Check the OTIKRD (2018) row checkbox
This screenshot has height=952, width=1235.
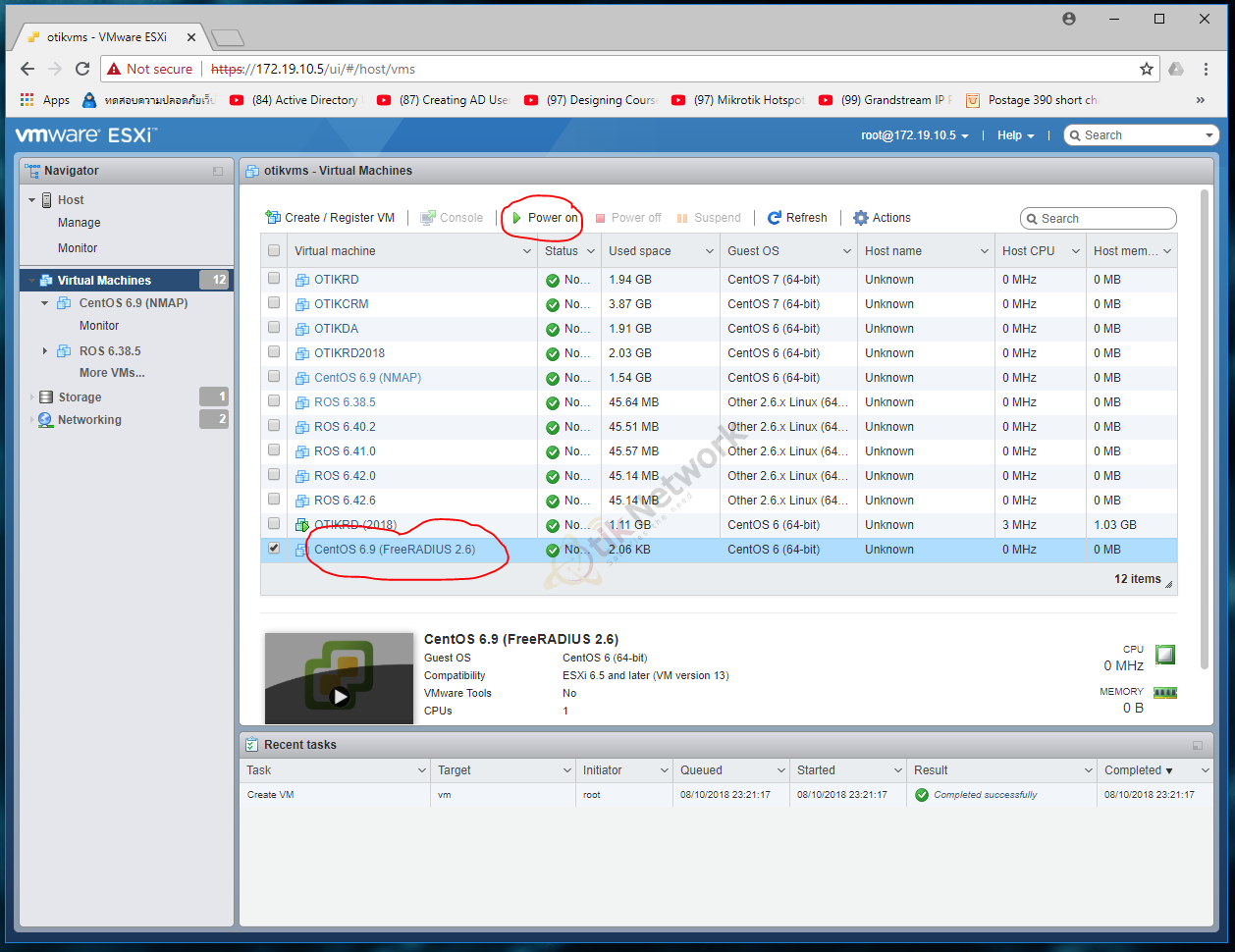pyautogui.click(x=274, y=524)
